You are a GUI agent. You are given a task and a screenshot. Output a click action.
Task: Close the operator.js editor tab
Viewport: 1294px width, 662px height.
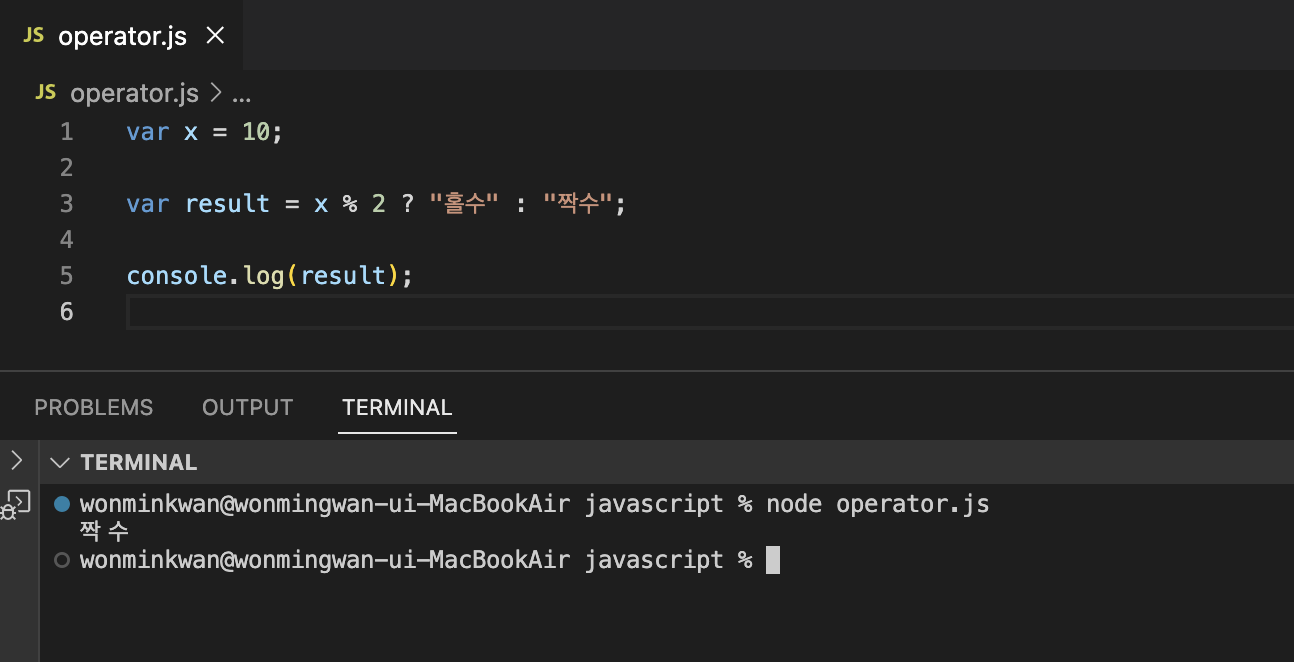coord(214,36)
